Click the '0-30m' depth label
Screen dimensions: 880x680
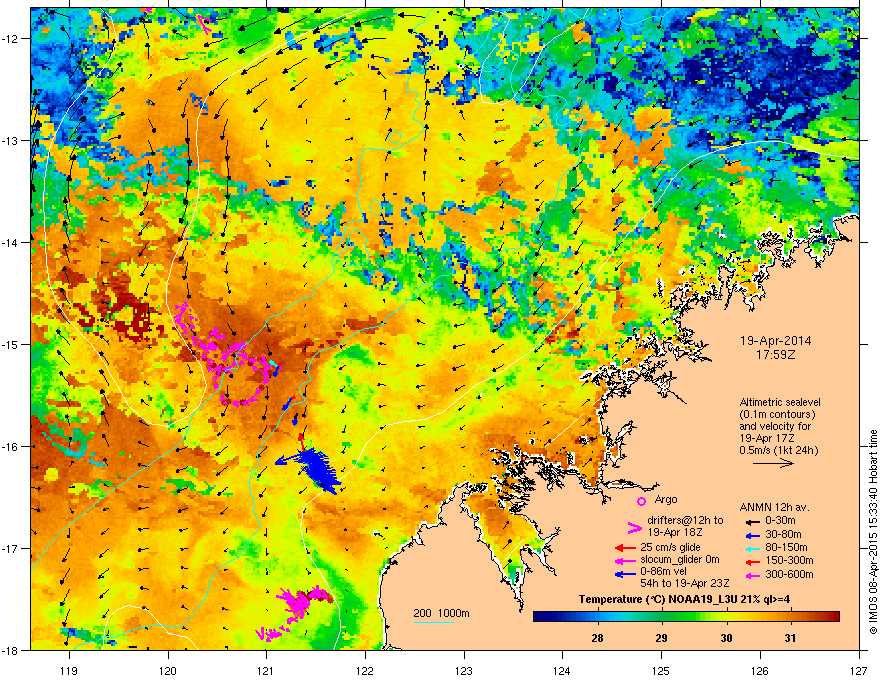pyautogui.click(x=780, y=521)
